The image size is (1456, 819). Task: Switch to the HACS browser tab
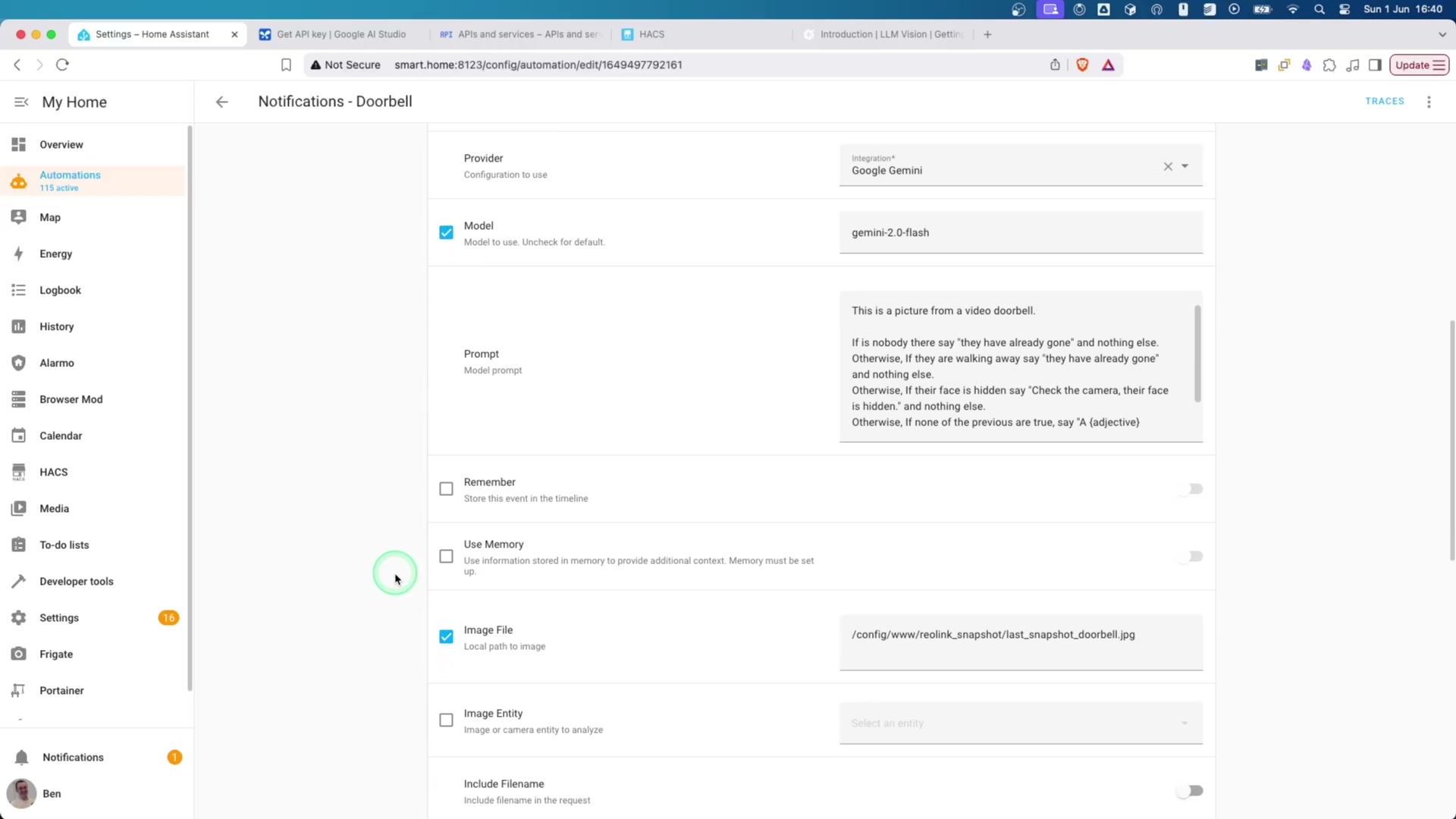click(x=652, y=34)
